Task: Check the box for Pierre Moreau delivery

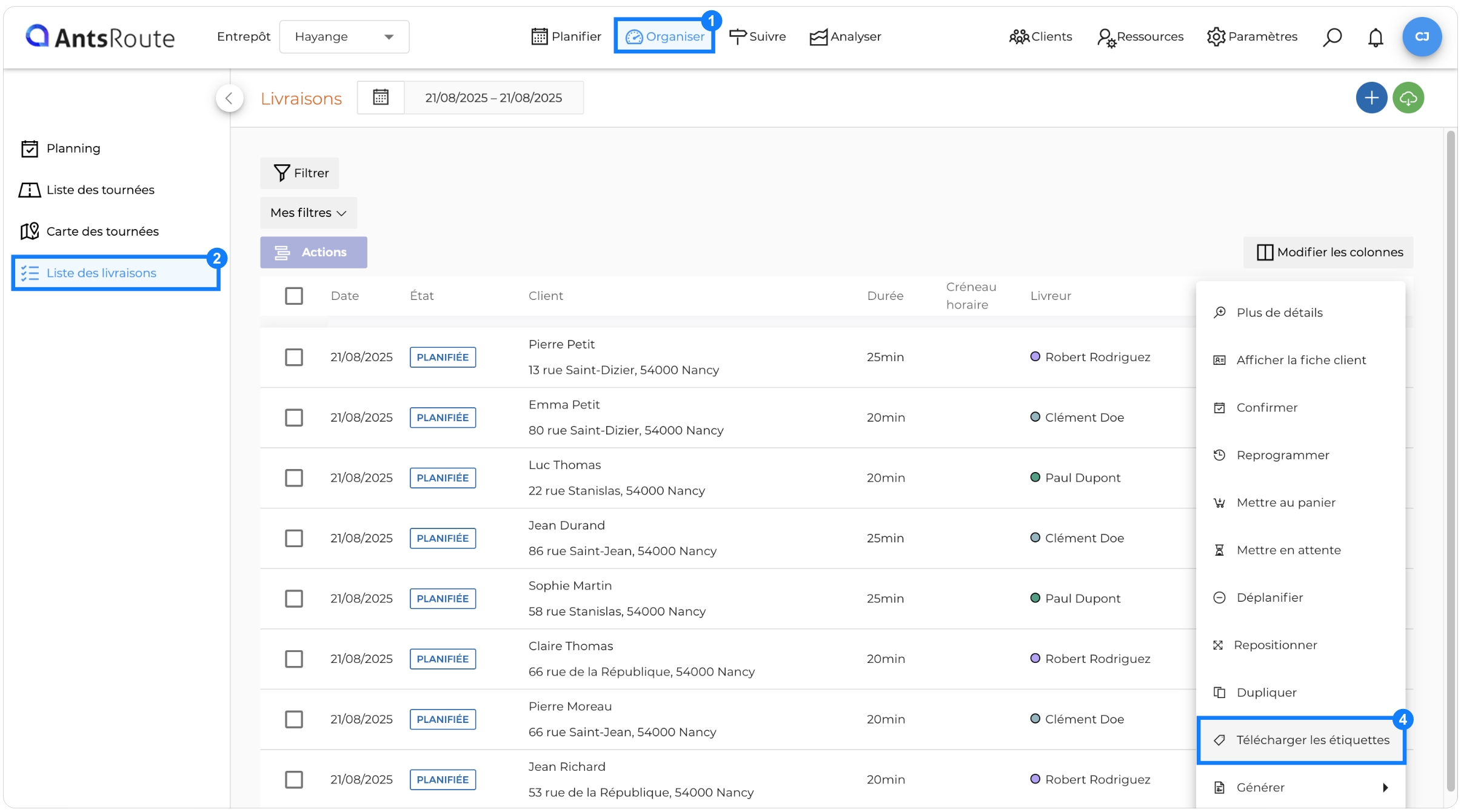Action: pyautogui.click(x=294, y=719)
